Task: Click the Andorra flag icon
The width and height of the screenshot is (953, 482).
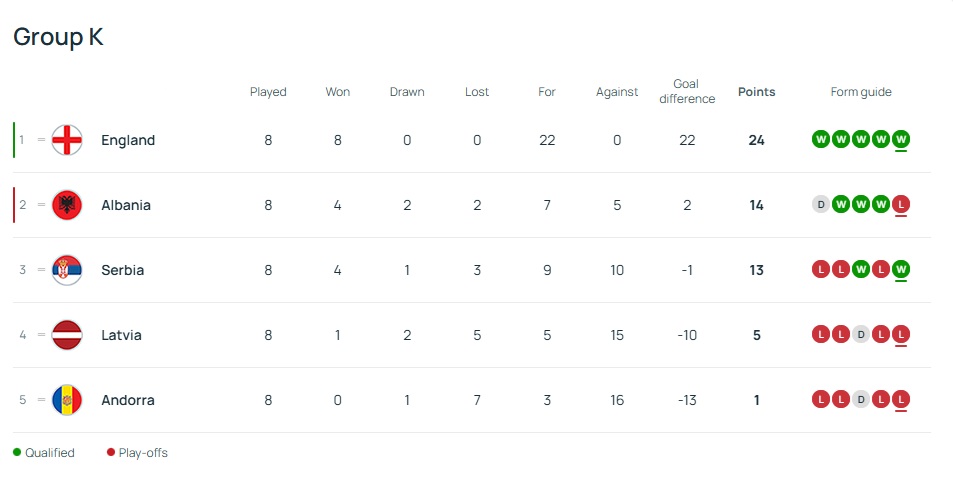Action: (67, 400)
